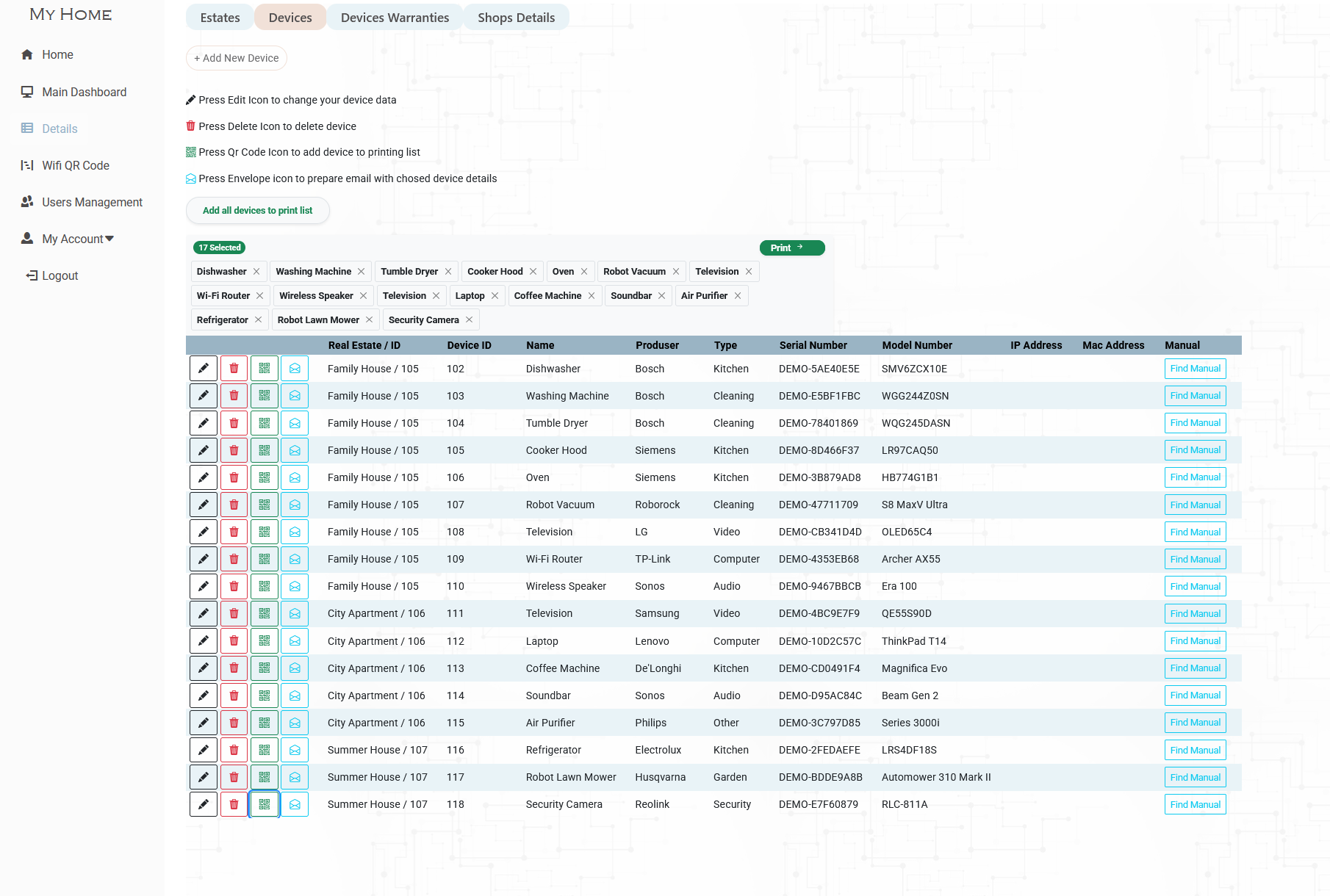Add Tumble Dryer QR code to print list

(x=265, y=423)
